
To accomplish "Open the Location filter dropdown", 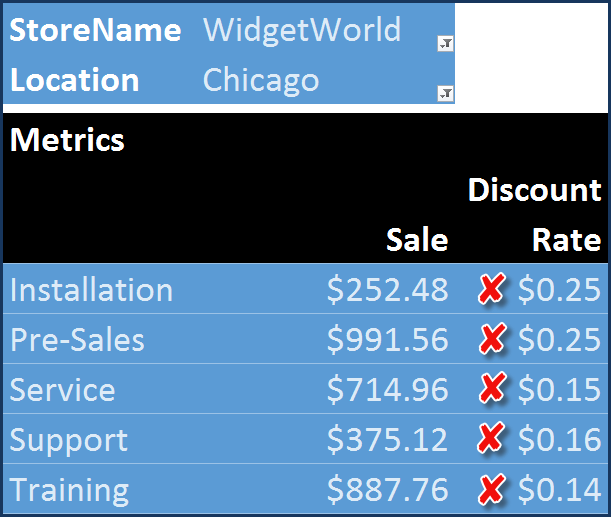I will coord(445,93).
